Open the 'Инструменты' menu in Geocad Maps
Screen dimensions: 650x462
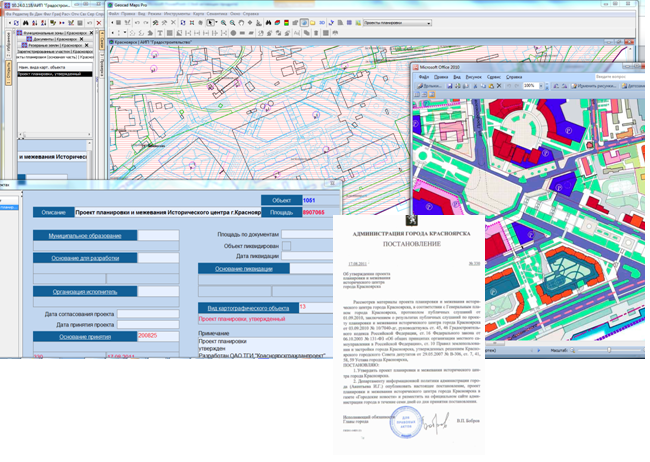[176, 13]
